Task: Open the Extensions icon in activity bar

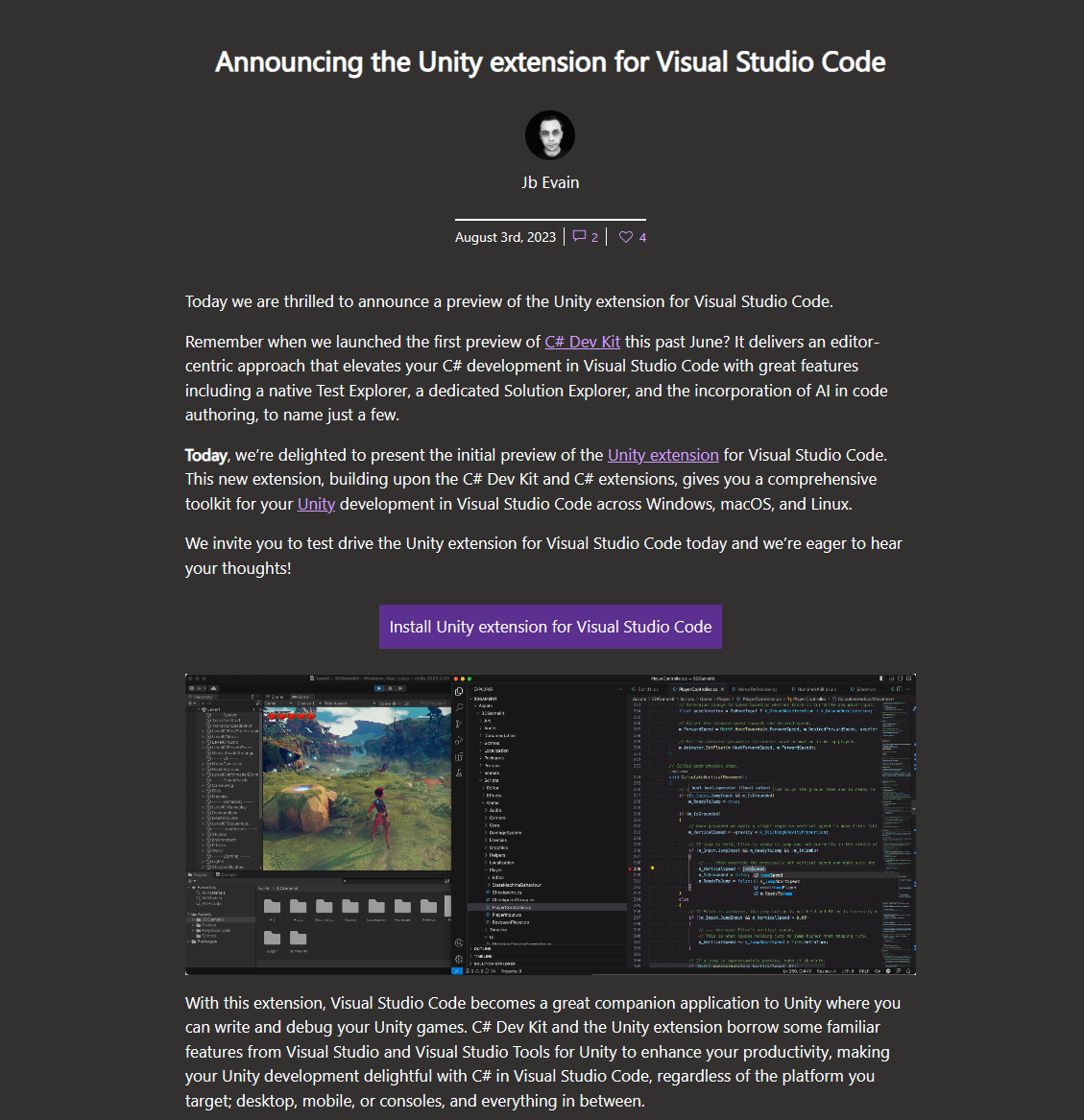Action: (459, 756)
